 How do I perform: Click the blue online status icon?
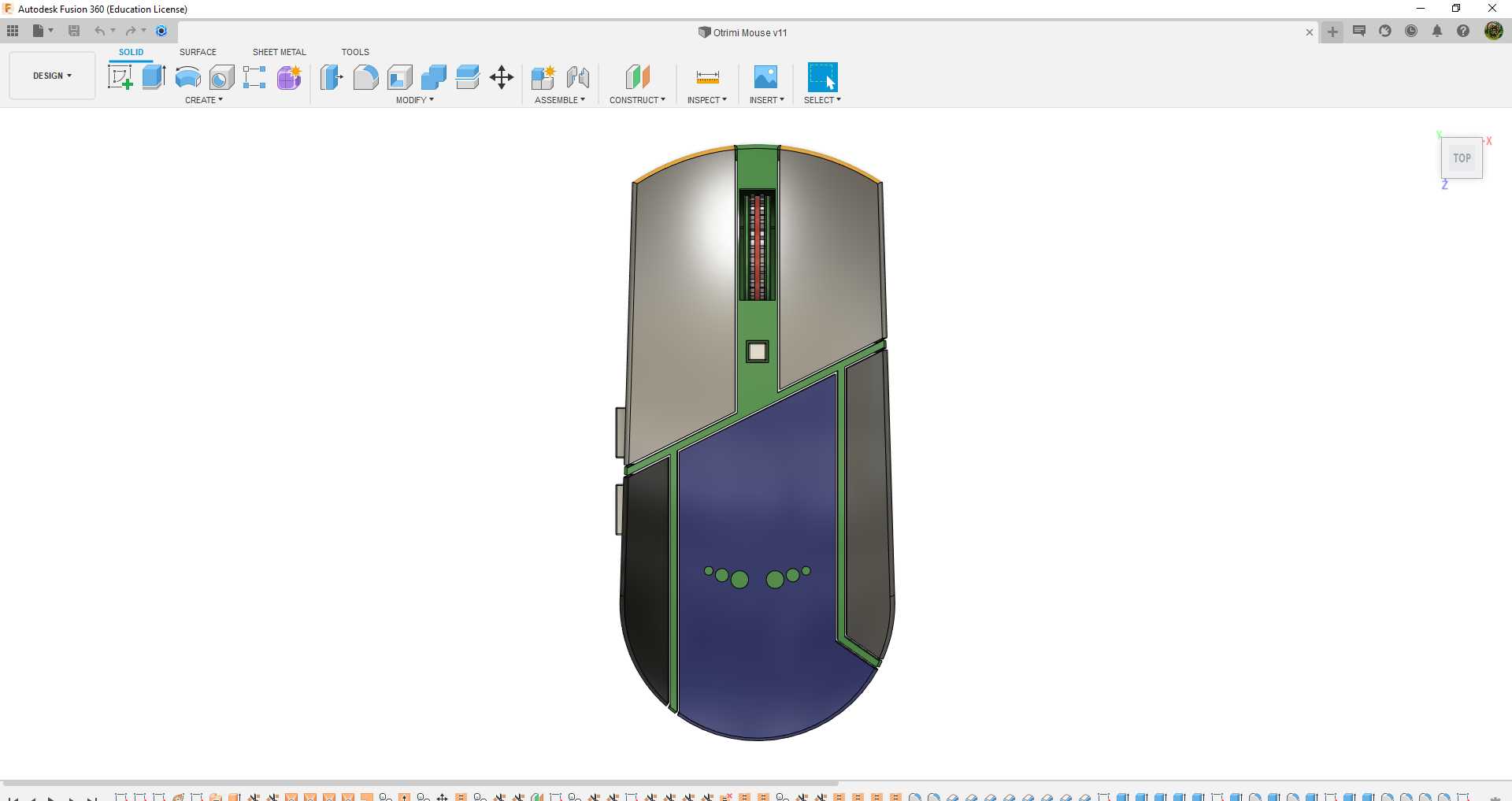tap(161, 31)
